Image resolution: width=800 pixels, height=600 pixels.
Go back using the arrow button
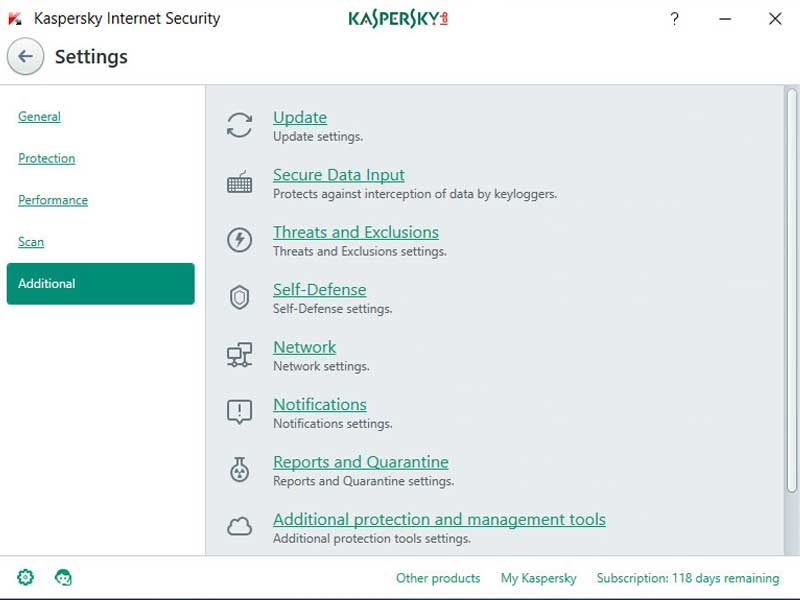tap(26, 57)
